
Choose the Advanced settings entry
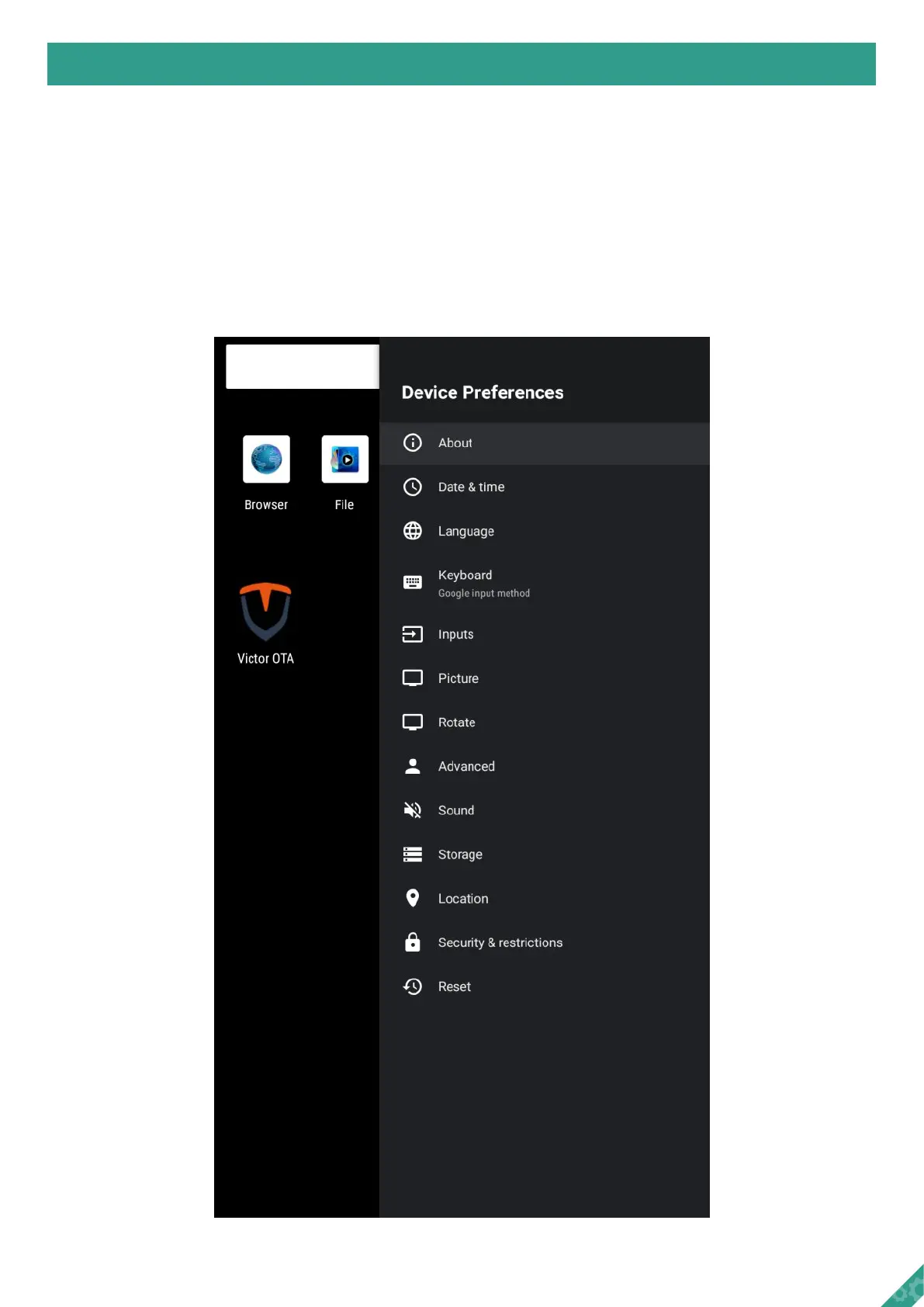pyautogui.click(x=545, y=766)
